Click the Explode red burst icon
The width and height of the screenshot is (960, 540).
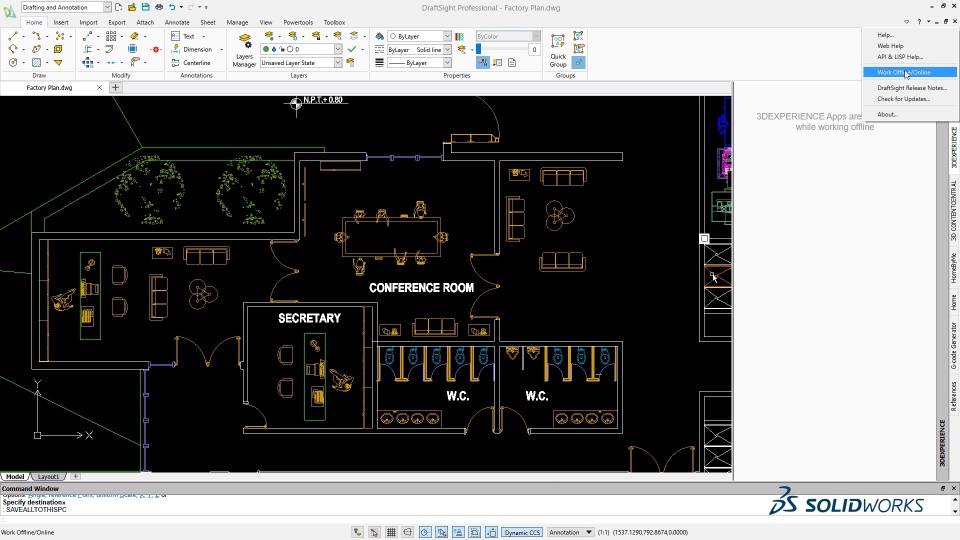(156, 49)
